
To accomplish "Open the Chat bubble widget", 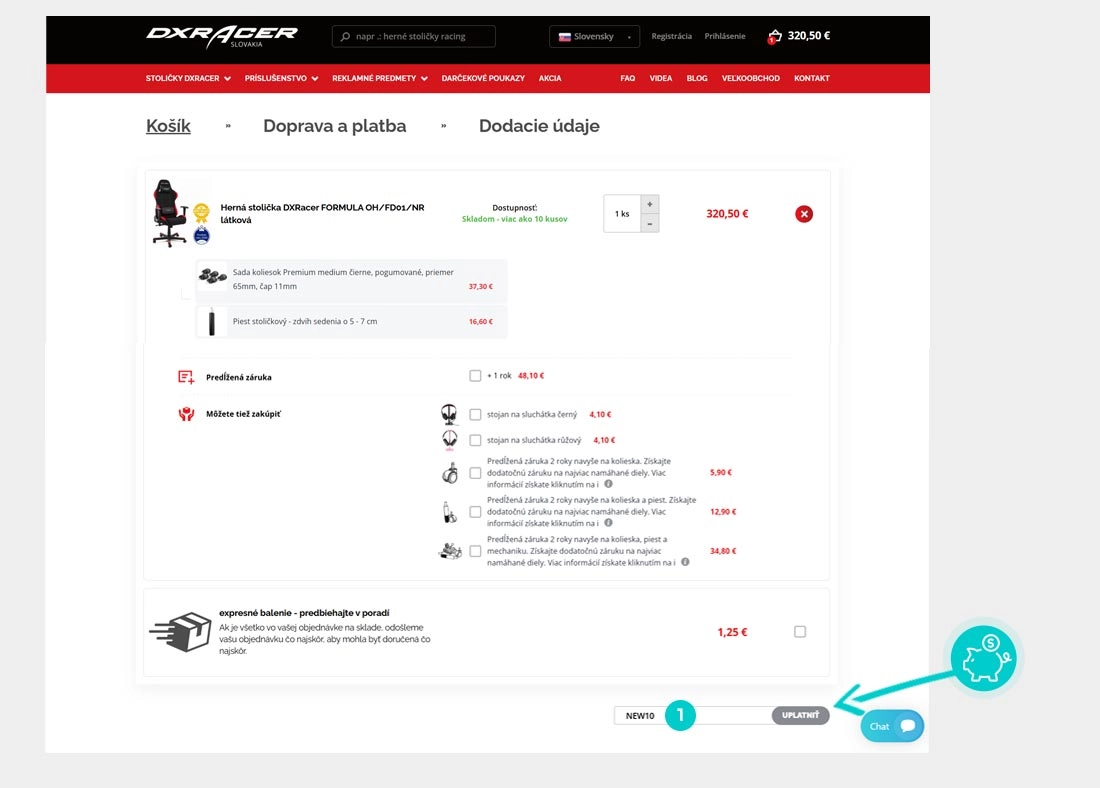I will pos(892,726).
